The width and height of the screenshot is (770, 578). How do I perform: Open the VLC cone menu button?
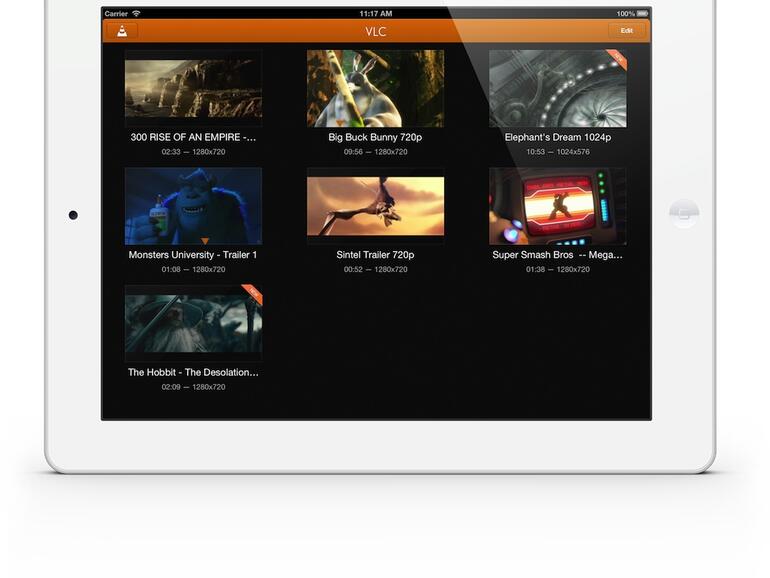point(122,31)
